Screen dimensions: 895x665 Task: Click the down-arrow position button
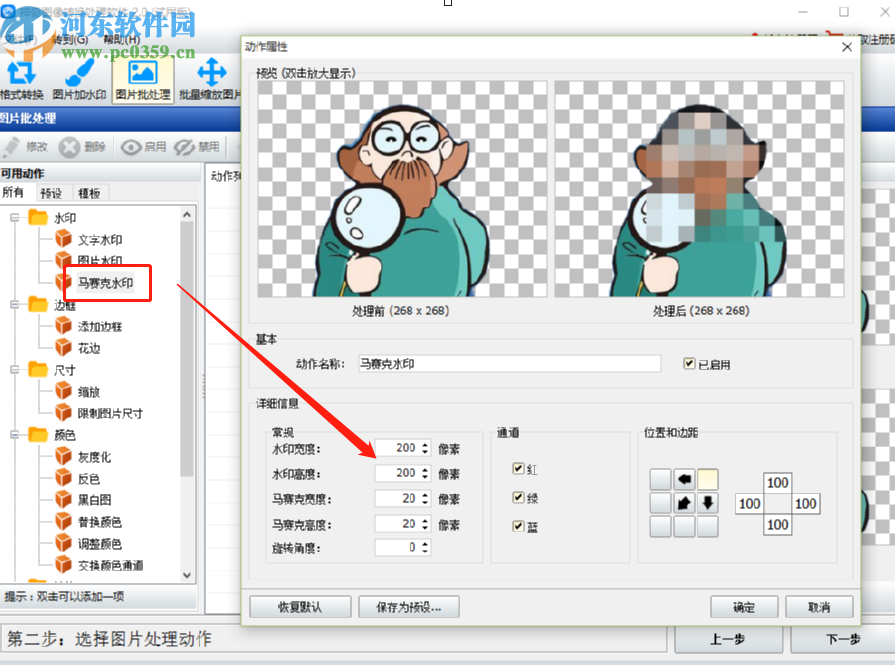pos(708,503)
